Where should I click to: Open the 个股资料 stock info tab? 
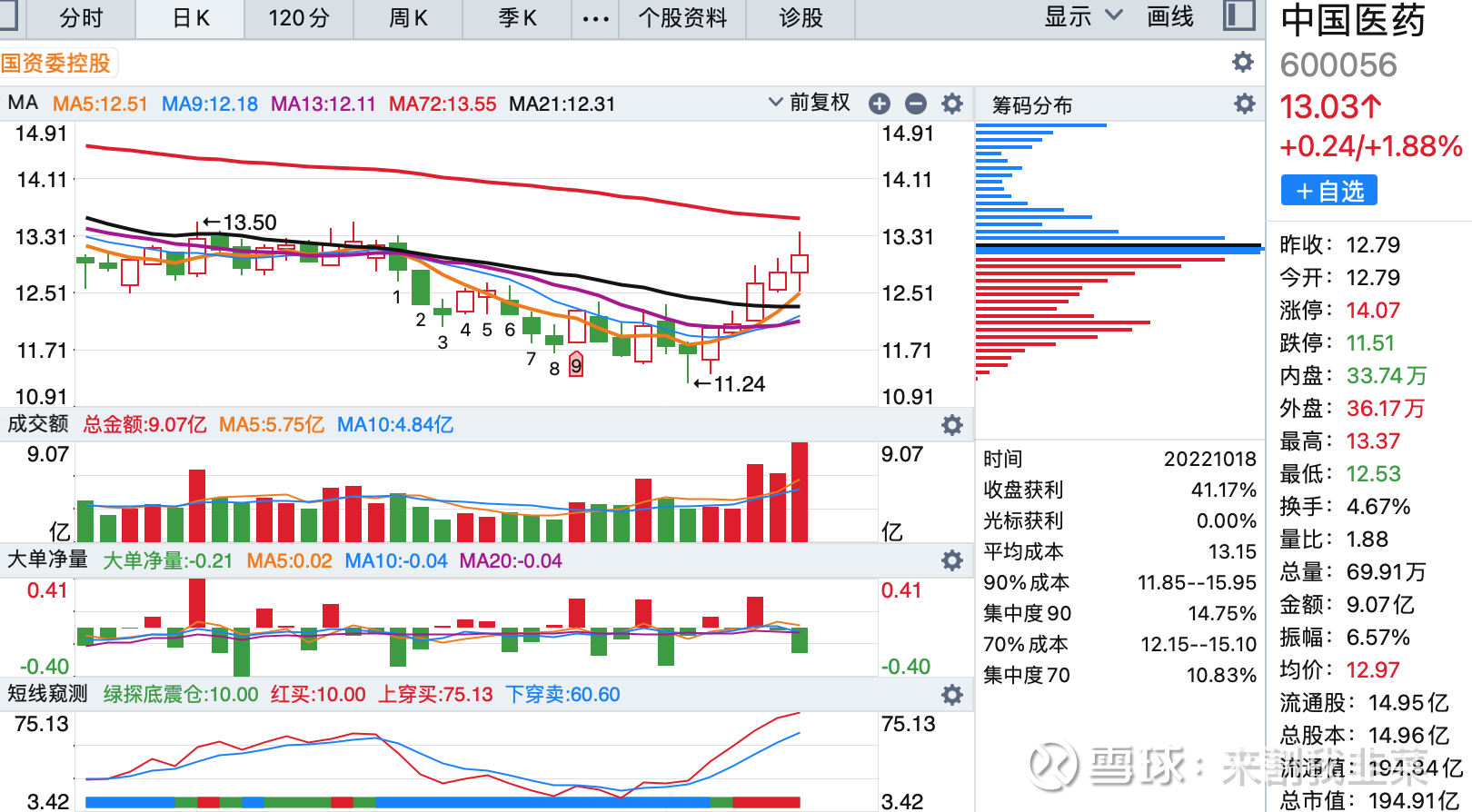[x=682, y=18]
